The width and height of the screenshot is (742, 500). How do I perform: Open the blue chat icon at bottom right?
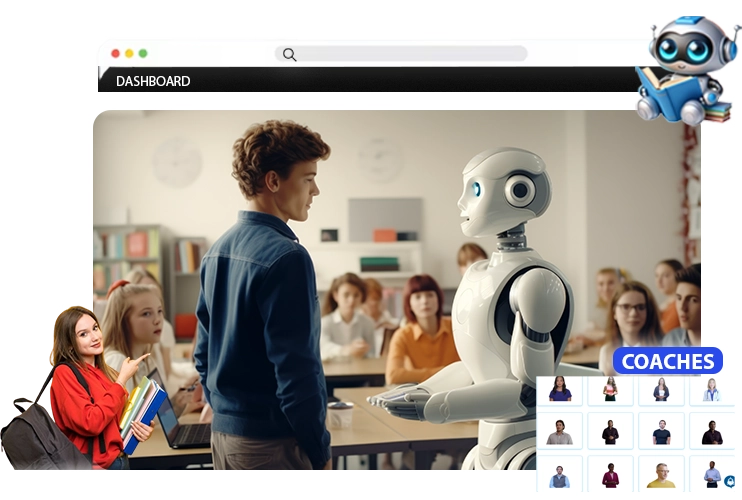tap(729, 482)
